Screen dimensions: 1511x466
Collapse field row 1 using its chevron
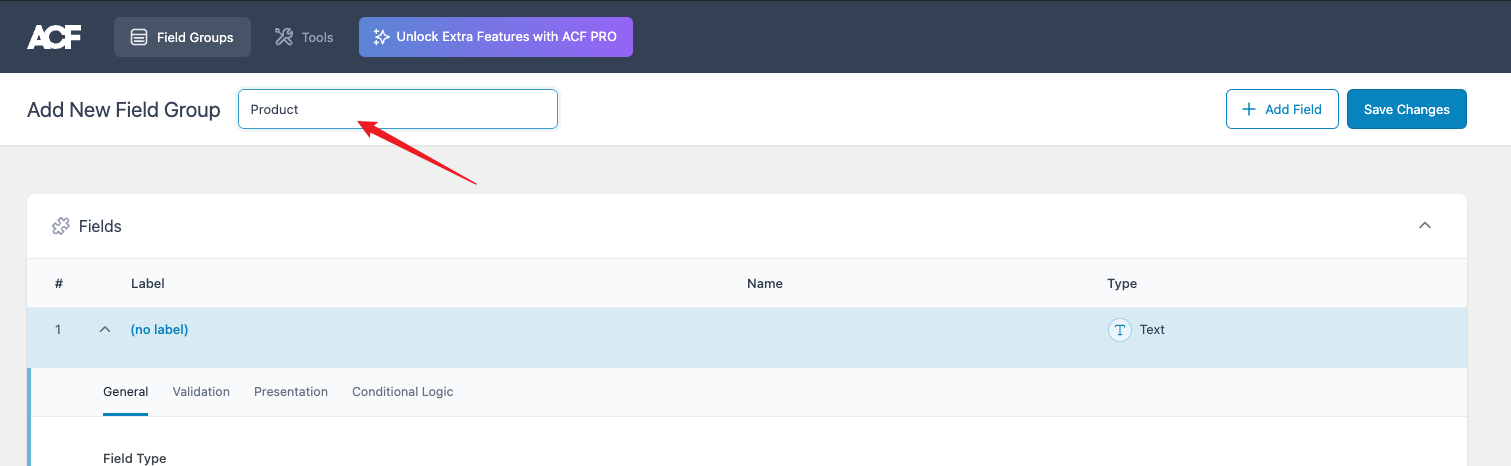[x=105, y=330]
